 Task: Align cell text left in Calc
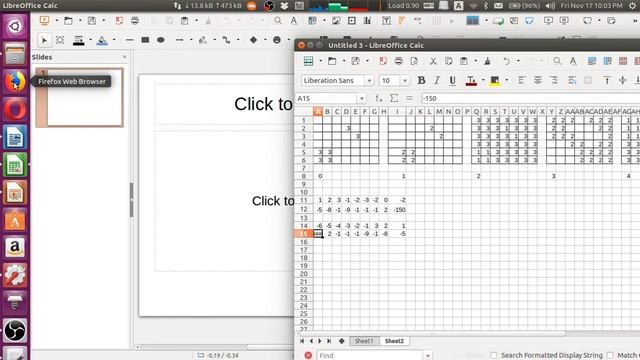pyautogui.click(x=522, y=80)
